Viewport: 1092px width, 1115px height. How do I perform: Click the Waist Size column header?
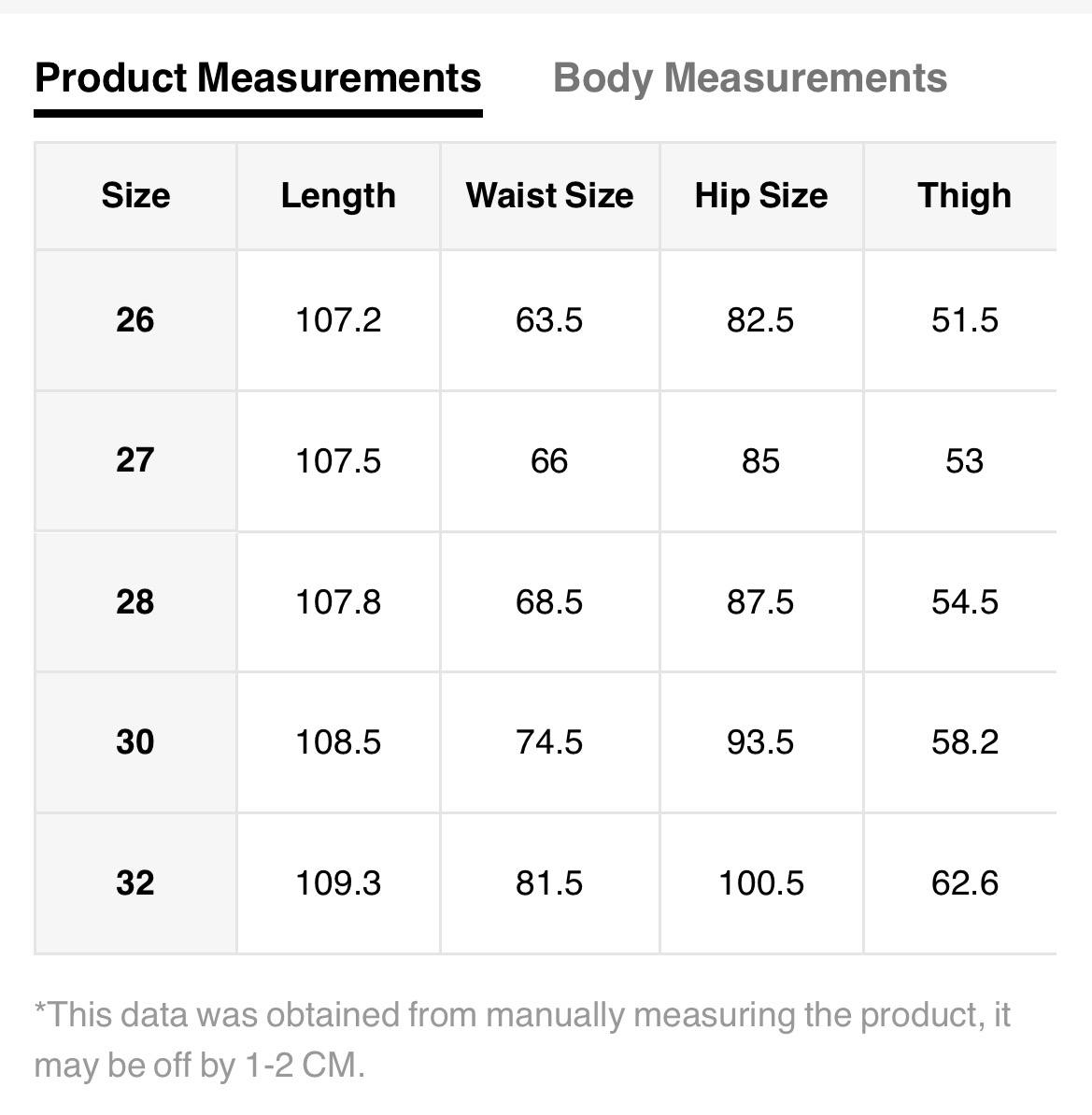(549, 195)
